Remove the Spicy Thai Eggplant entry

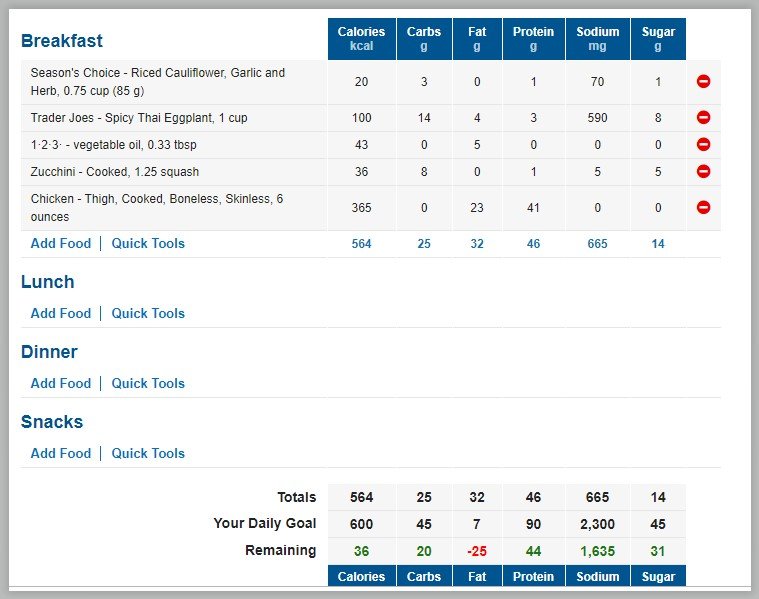tap(703, 117)
